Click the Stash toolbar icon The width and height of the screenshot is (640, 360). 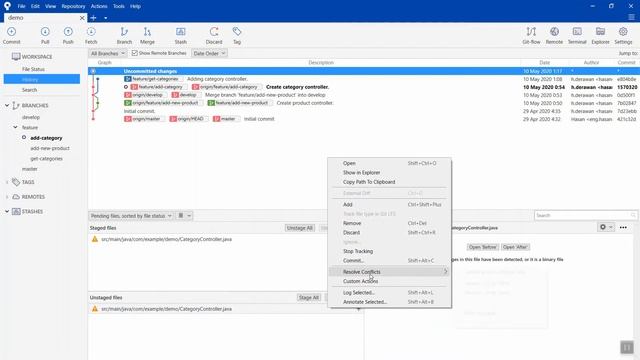tap(180, 36)
